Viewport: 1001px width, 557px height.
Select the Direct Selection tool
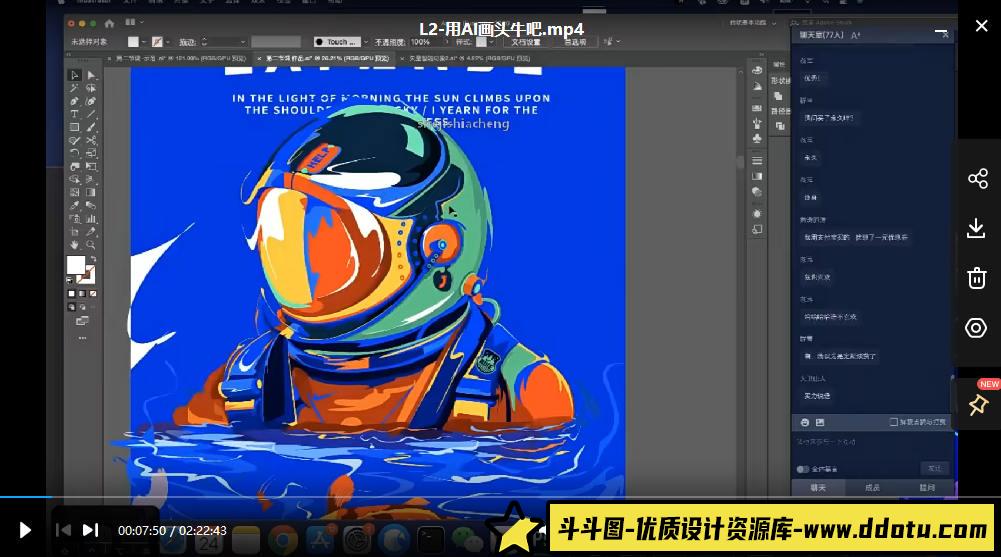91,75
